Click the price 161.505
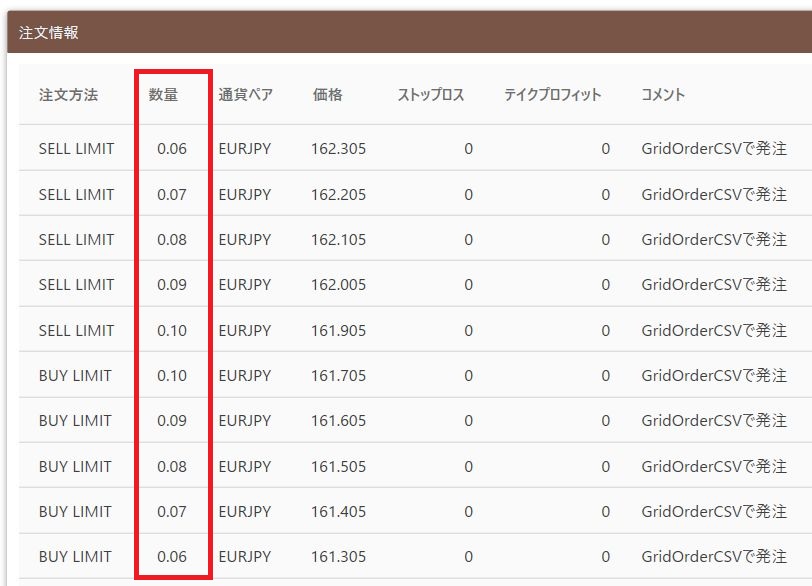 pyautogui.click(x=339, y=466)
